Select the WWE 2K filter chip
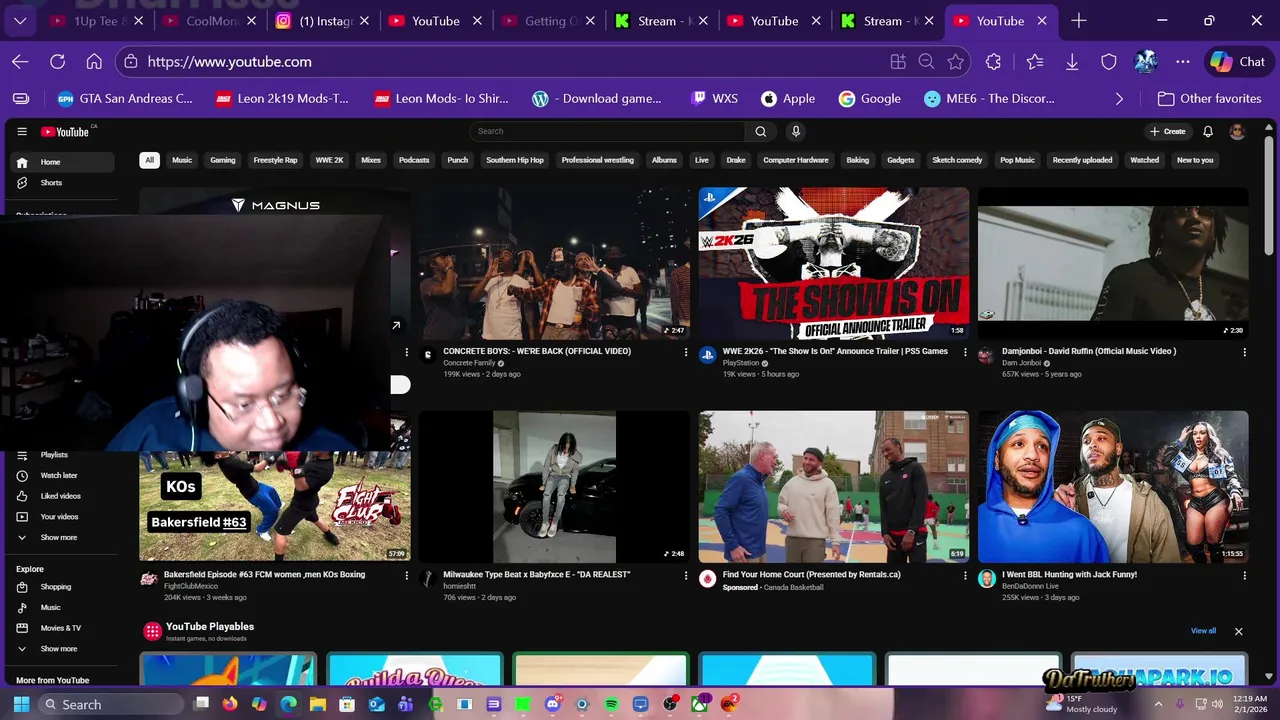This screenshot has height=720, width=1280. (x=329, y=160)
